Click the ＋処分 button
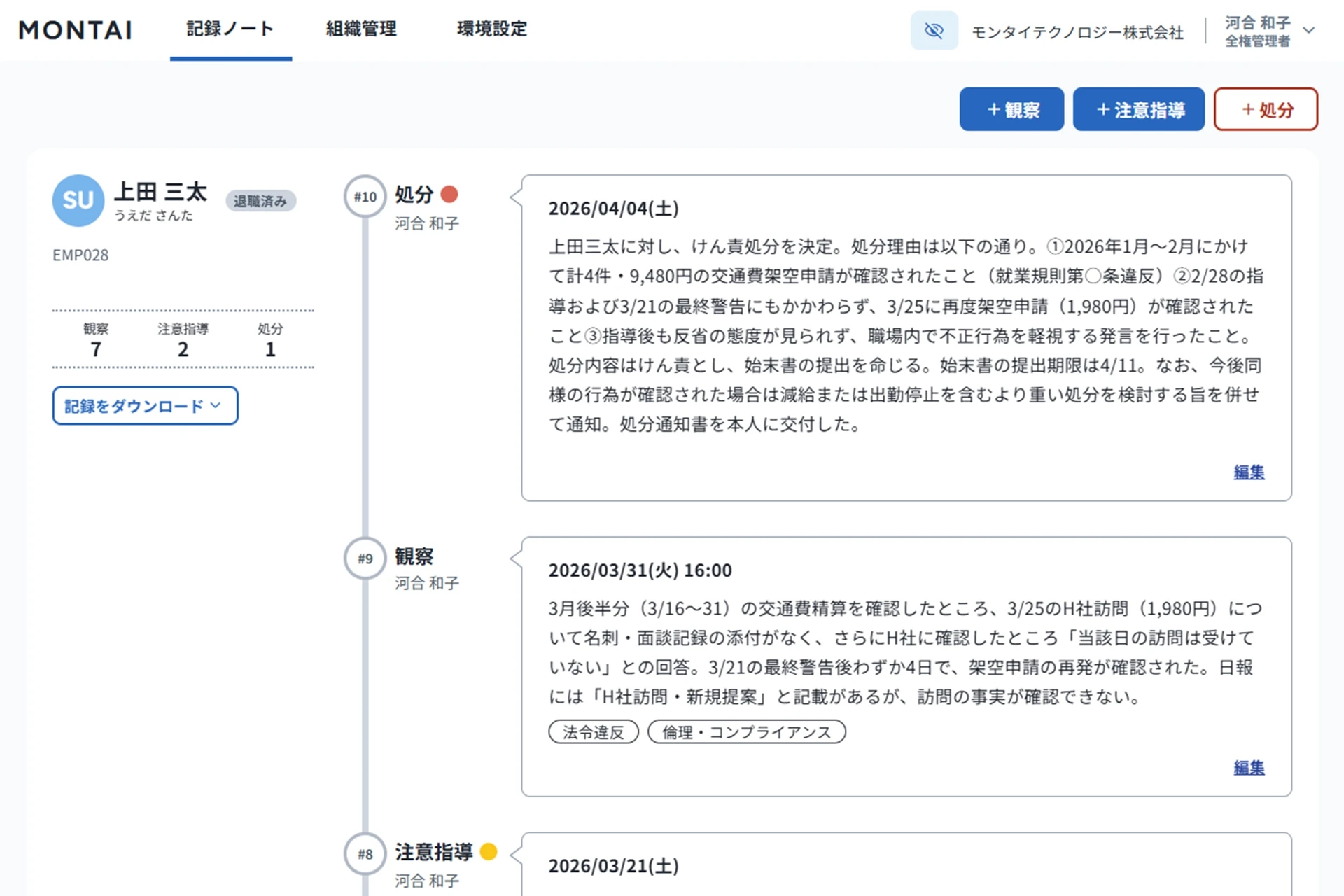Viewport: 1344px width, 896px height. pos(1266,109)
